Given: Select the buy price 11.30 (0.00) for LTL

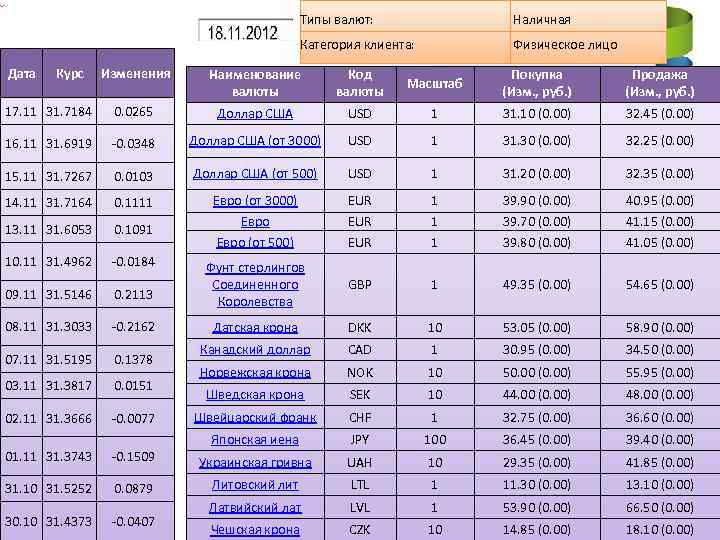Looking at the screenshot, I should point(537,485).
